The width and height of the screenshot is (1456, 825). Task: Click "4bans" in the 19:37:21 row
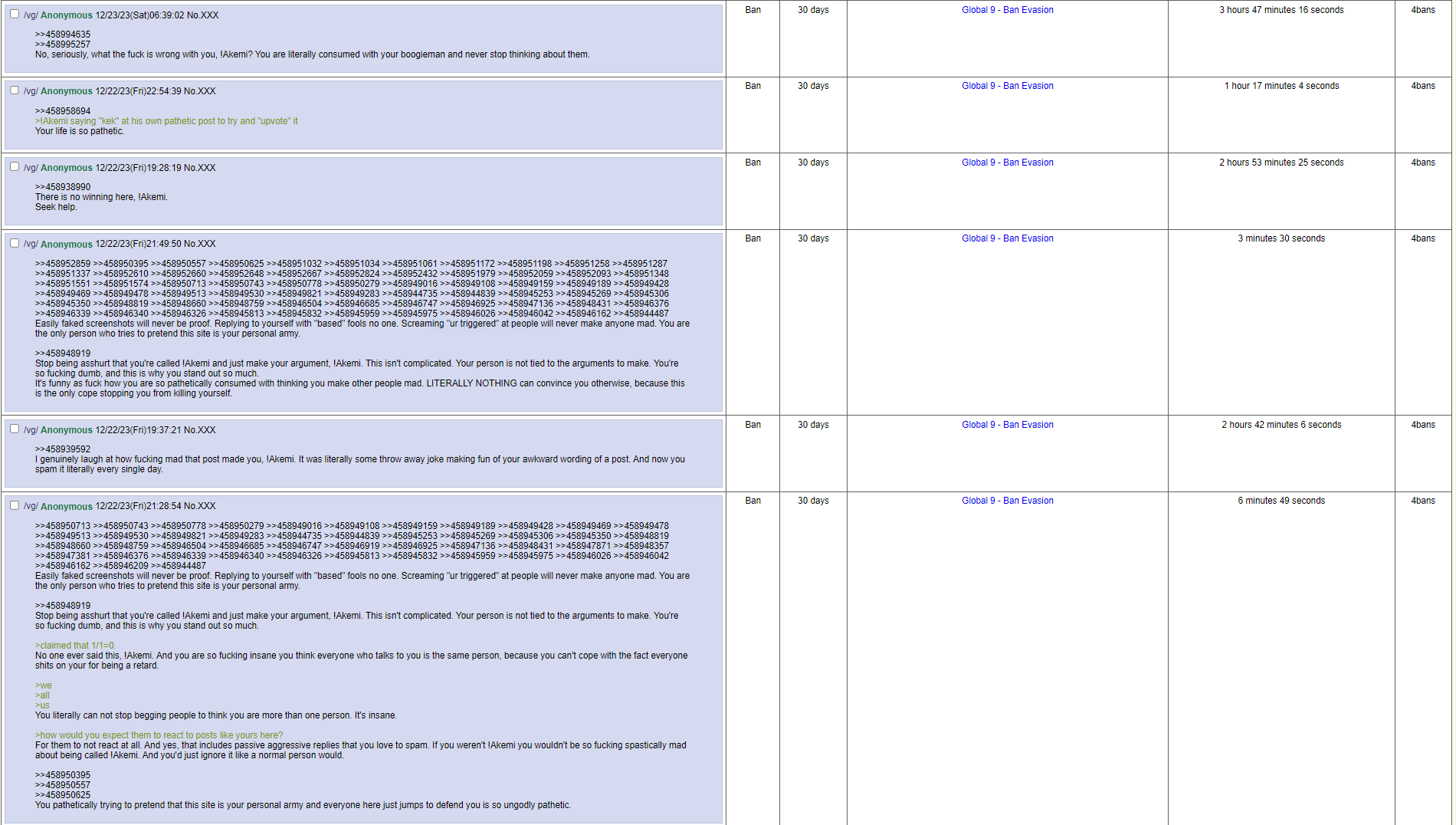pyautogui.click(x=1423, y=425)
